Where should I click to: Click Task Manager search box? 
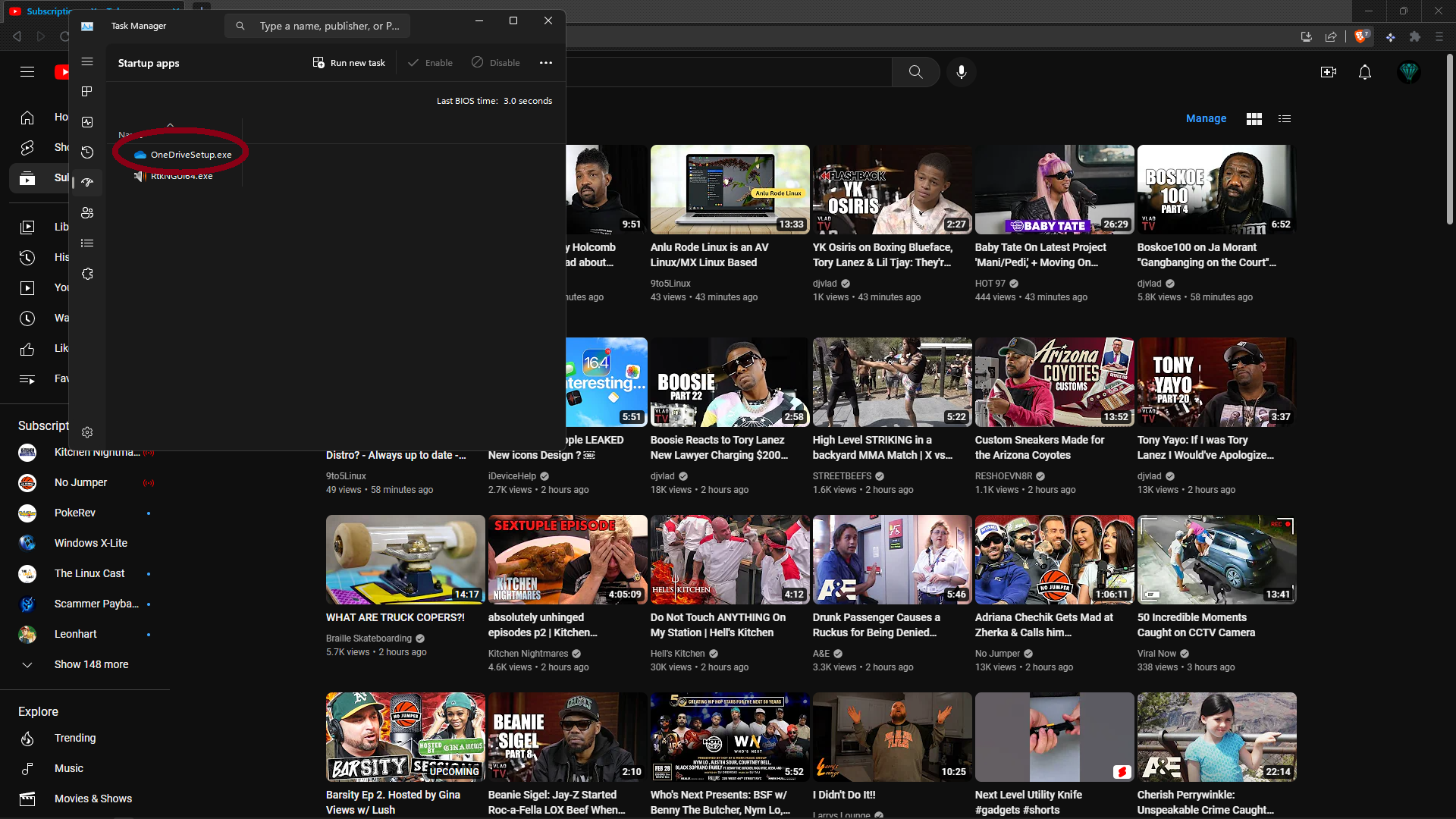tap(317, 26)
